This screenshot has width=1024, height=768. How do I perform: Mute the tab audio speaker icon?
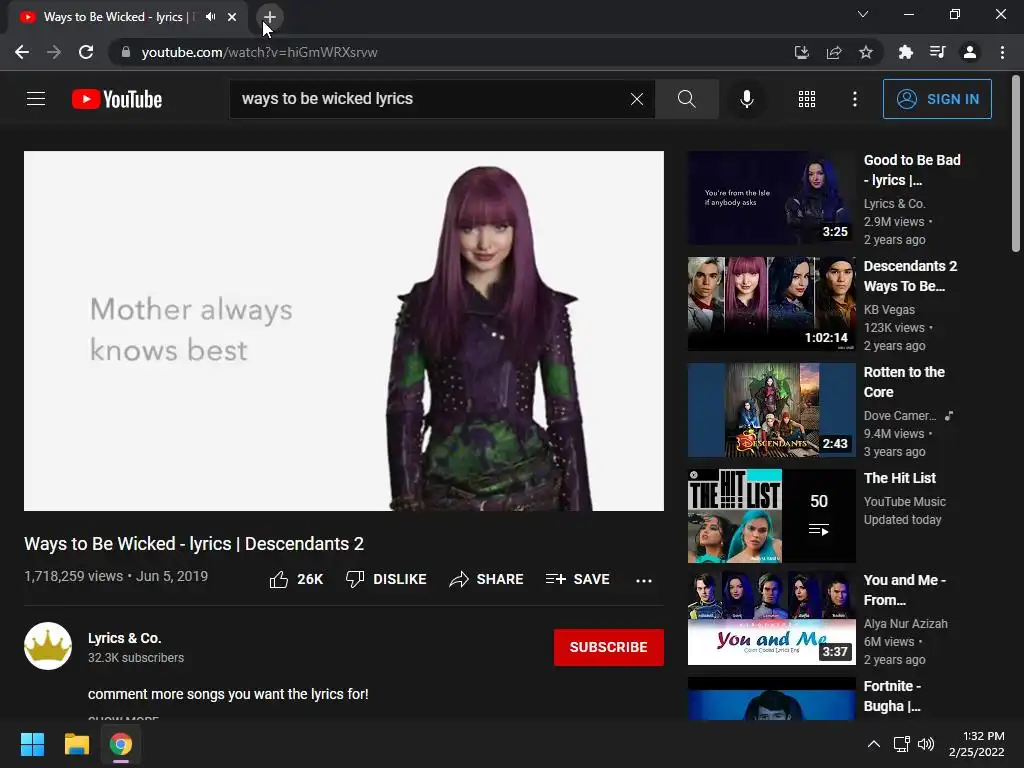[x=210, y=17]
